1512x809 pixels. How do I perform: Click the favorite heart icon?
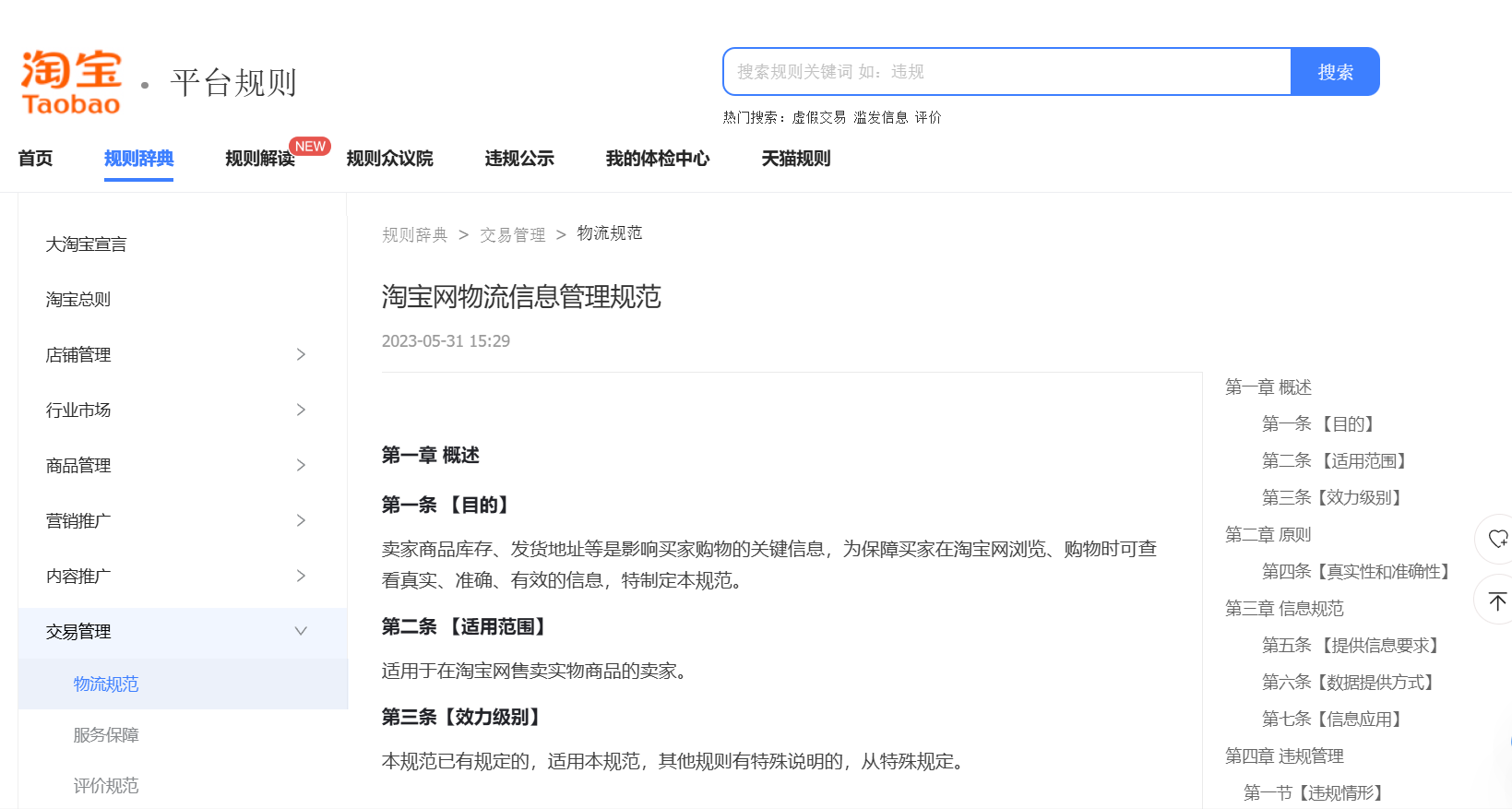tap(1497, 539)
